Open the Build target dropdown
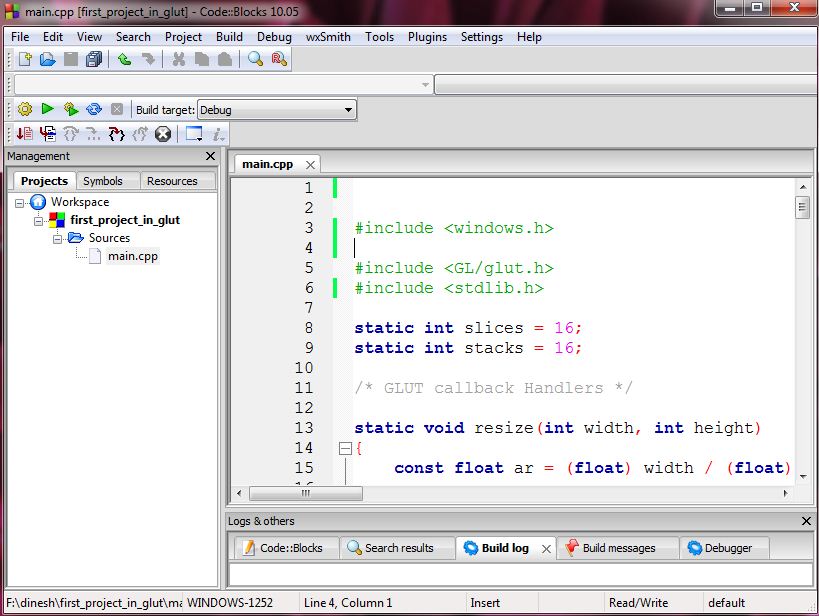This screenshot has width=819, height=616. pyautogui.click(x=277, y=110)
